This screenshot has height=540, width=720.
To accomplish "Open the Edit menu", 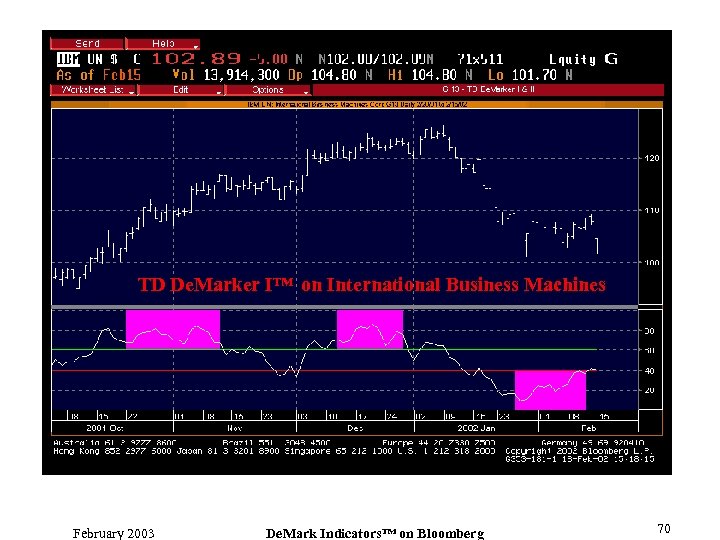I will coord(181,90).
